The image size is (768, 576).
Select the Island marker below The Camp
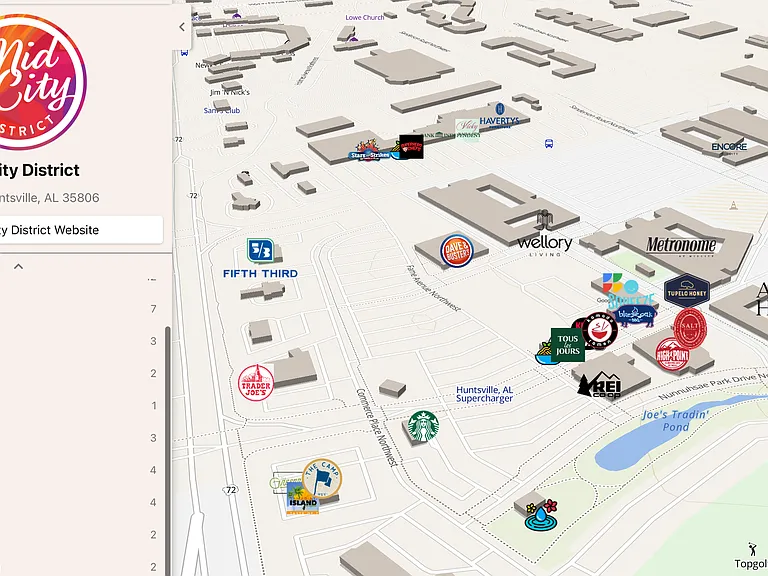point(303,498)
